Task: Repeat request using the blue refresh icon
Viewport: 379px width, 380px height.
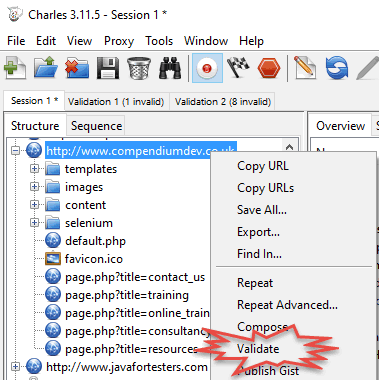Action: (337, 68)
